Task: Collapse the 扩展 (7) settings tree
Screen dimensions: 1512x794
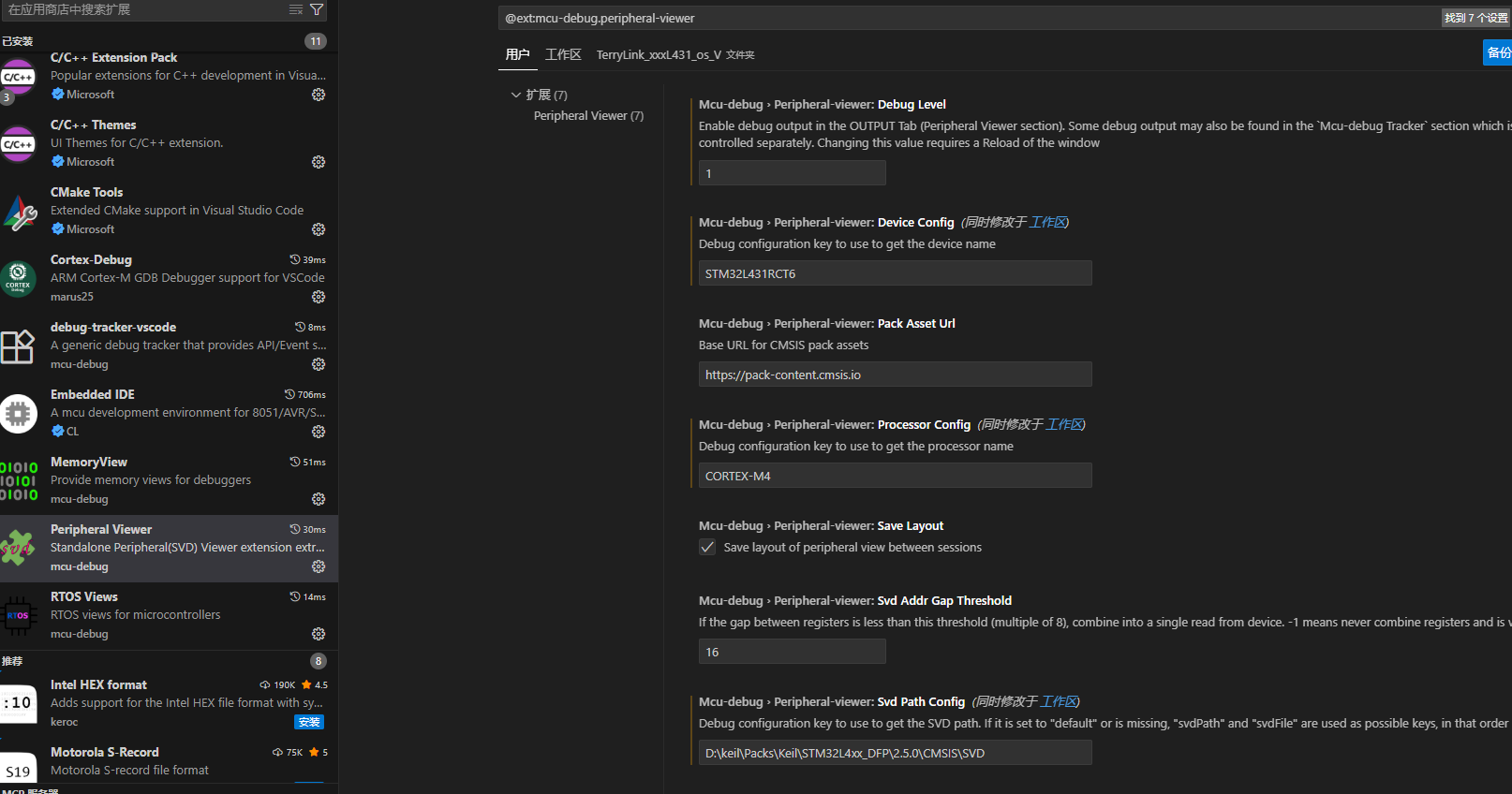Action: pos(516,95)
